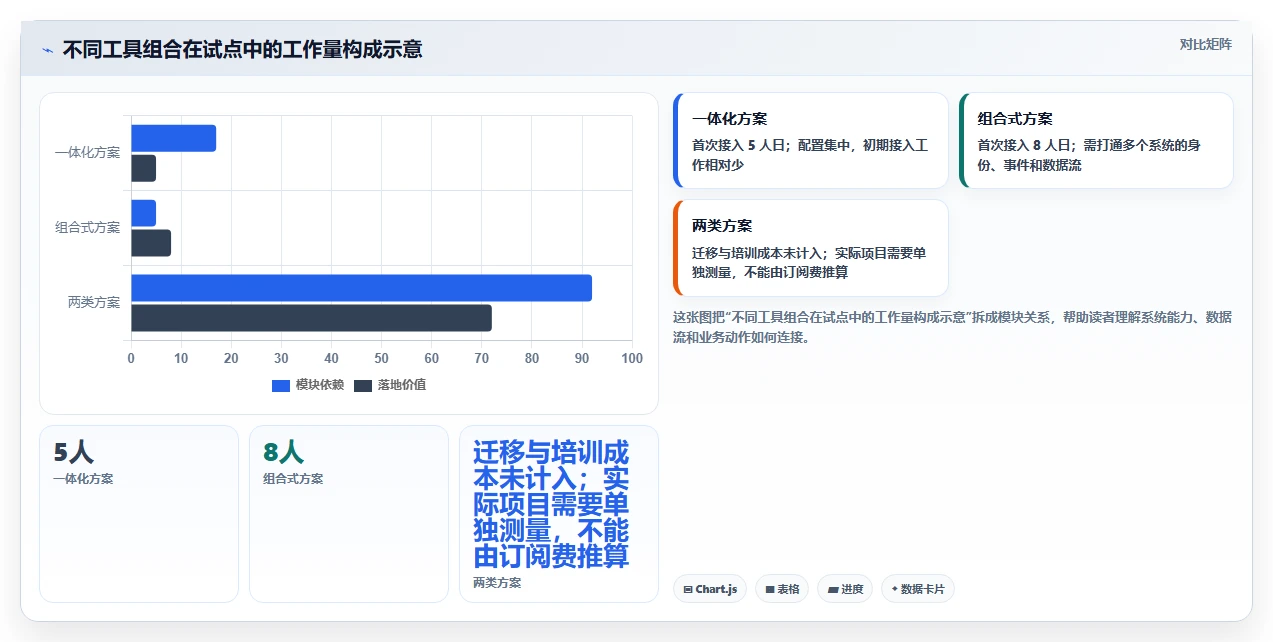
Task: Click the 两类方案 y-axis label
Action: 94,303
